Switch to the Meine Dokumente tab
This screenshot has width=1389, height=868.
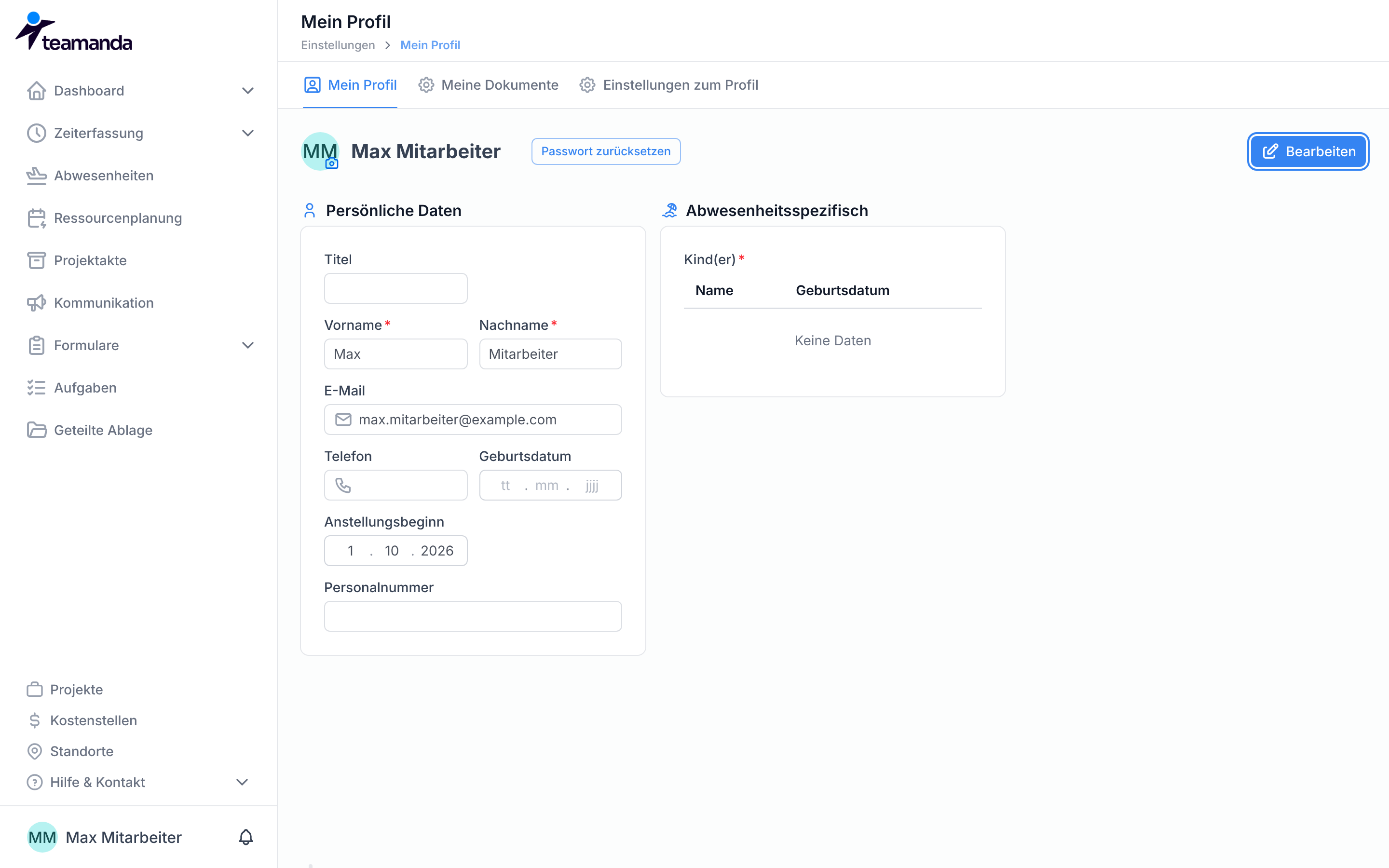(489, 85)
